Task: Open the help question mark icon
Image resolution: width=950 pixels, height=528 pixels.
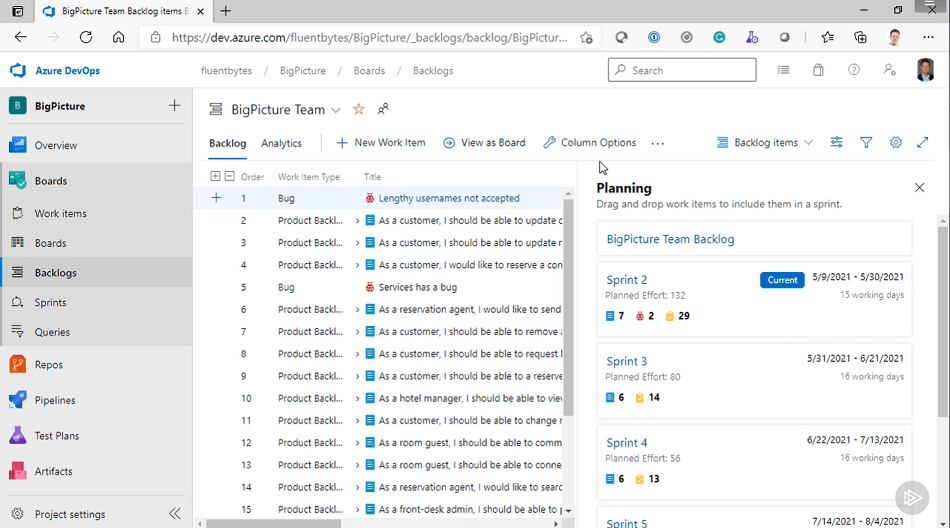Action: coord(854,70)
